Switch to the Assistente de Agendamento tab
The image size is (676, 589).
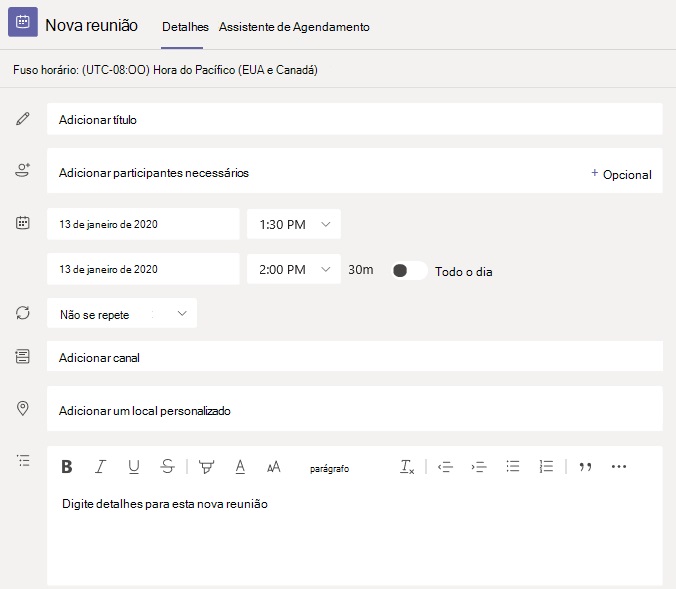[294, 27]
